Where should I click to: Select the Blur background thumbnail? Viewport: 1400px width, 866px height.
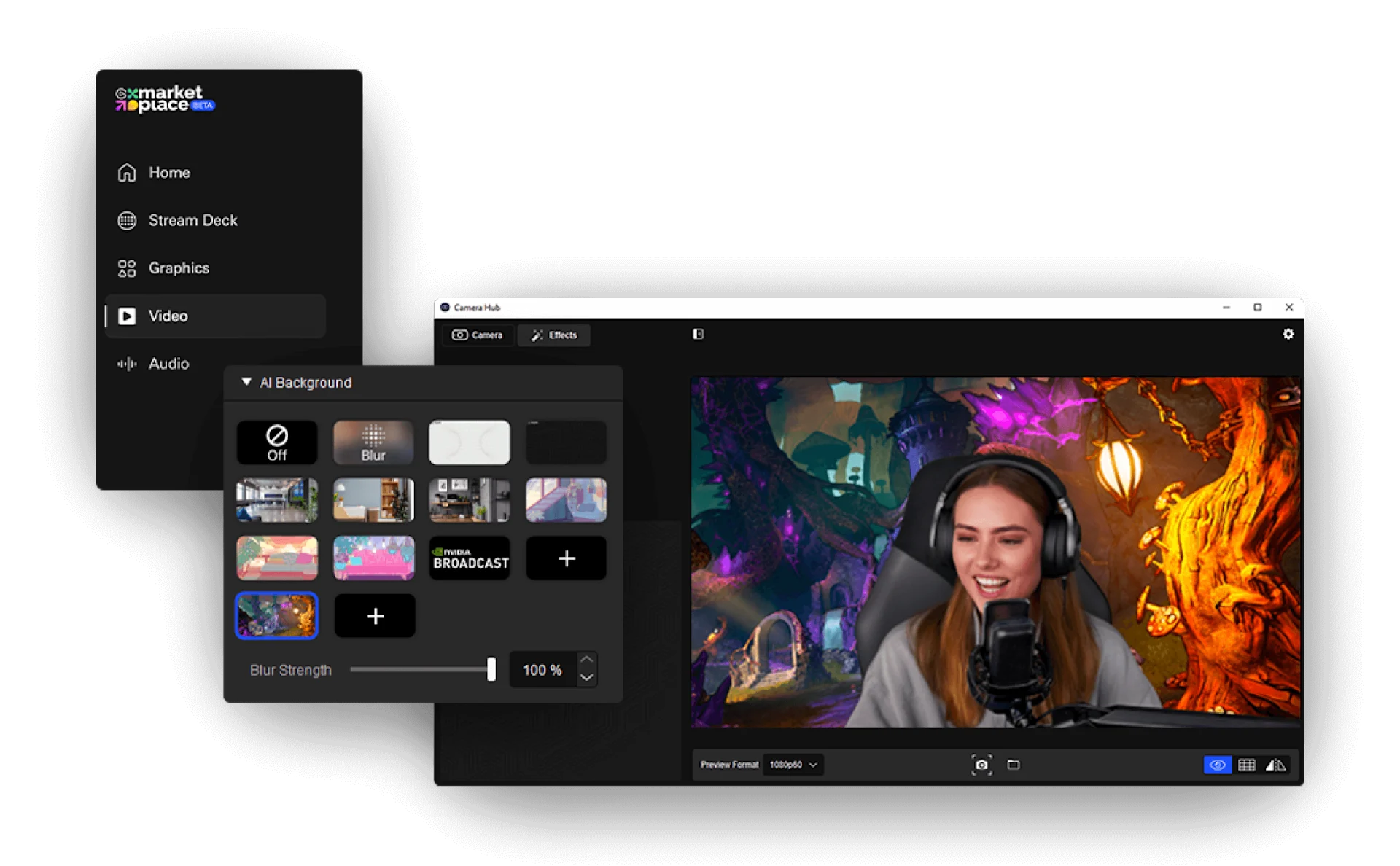click(373, 442)
